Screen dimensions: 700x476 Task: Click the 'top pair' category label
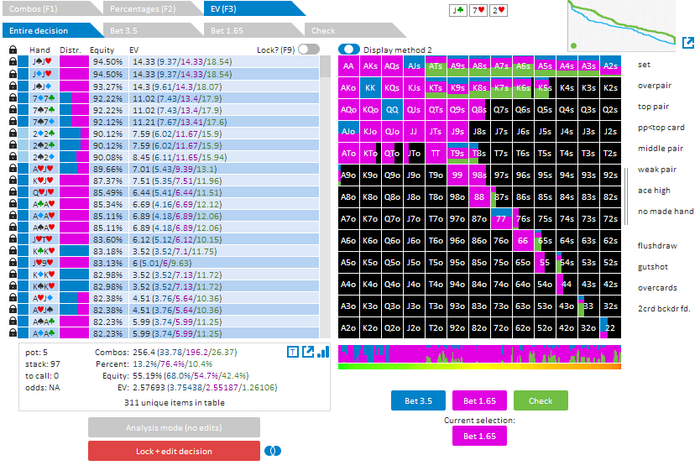pos(653,106)
